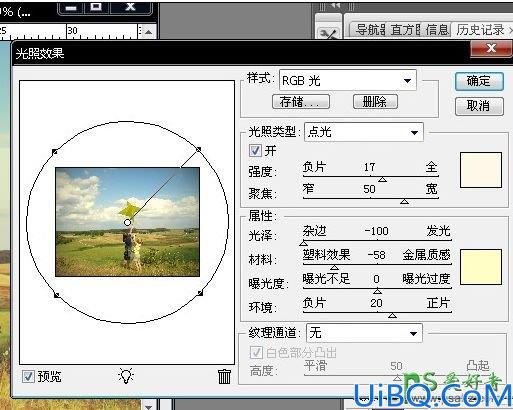Open the properties color swatch beside 材料
Image resolution: width=513 pixels, height=410 pixels.
tap(481, 267)
